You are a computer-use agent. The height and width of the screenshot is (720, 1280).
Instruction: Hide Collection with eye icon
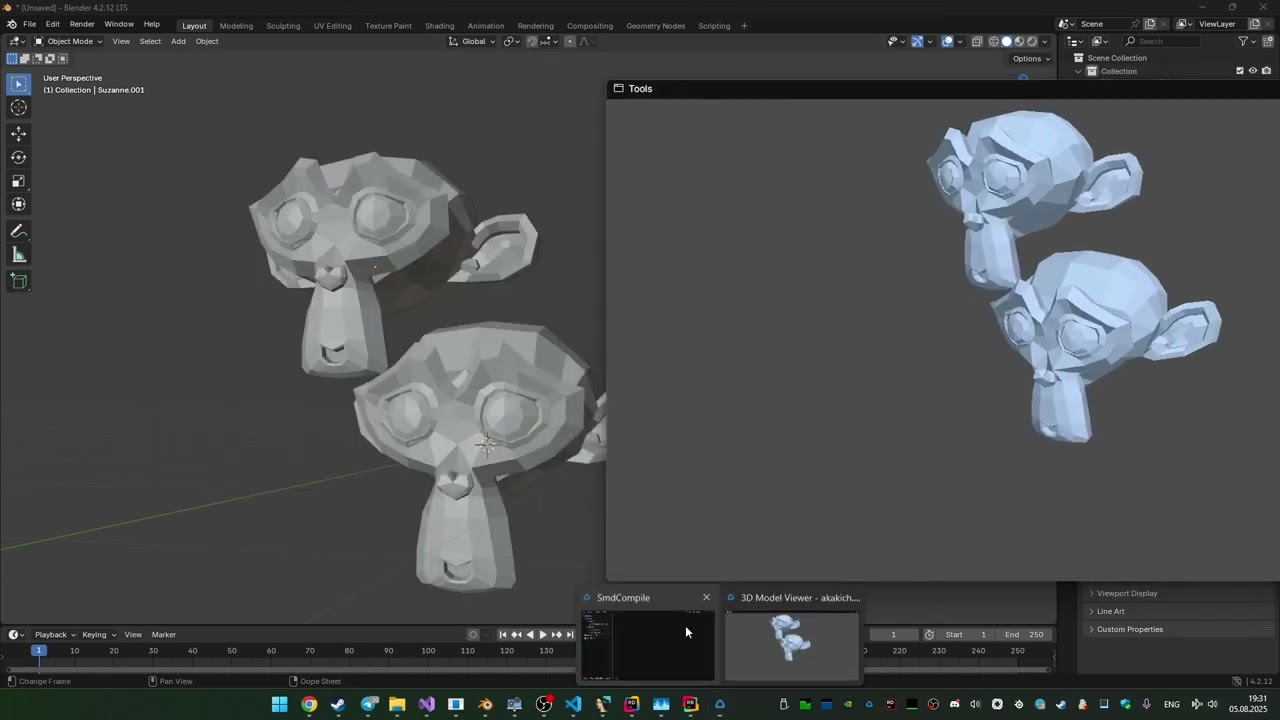tap(1253, 71)
